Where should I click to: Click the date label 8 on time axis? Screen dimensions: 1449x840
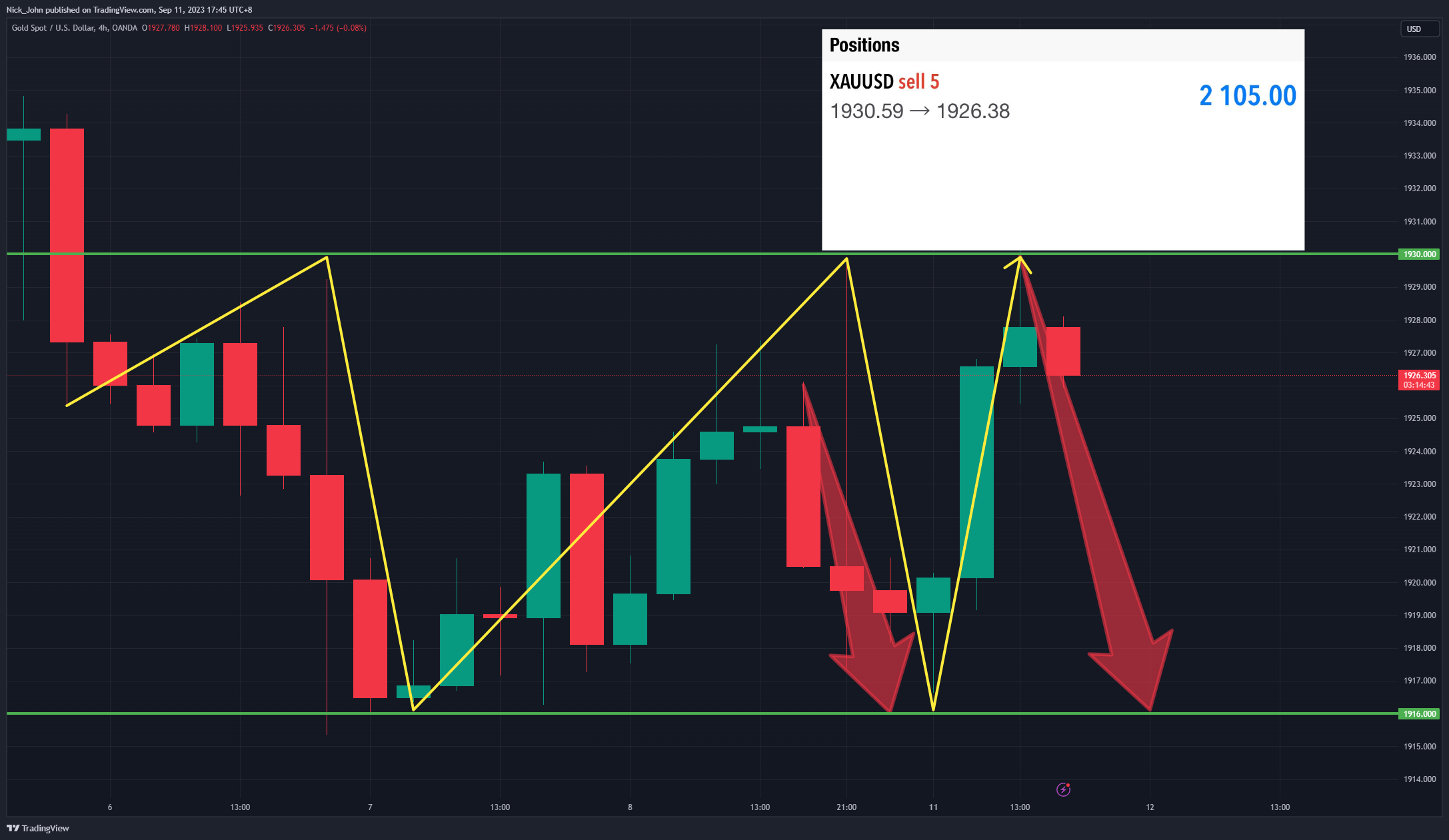(630, 807)
